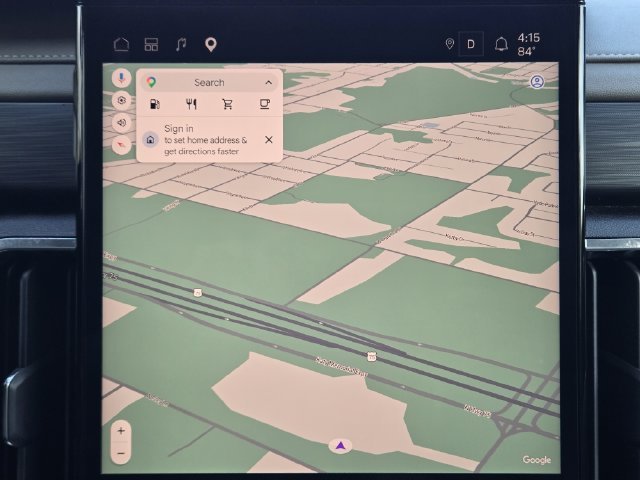Click the Search field
The image size is (640, 480).
pos(209,82)
